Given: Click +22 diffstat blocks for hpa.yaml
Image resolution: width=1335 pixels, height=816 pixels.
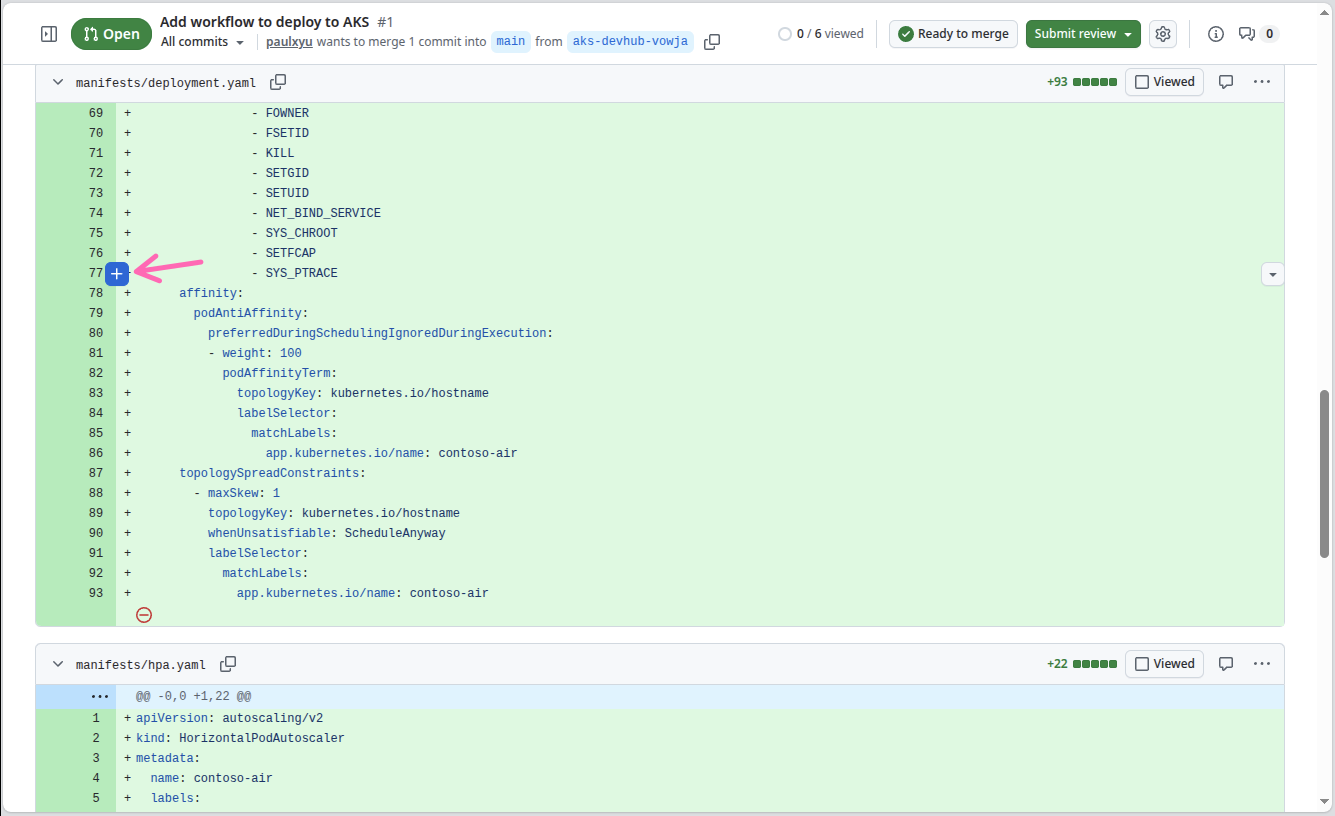Looking at the screenshot, I should pos(1082,664).
